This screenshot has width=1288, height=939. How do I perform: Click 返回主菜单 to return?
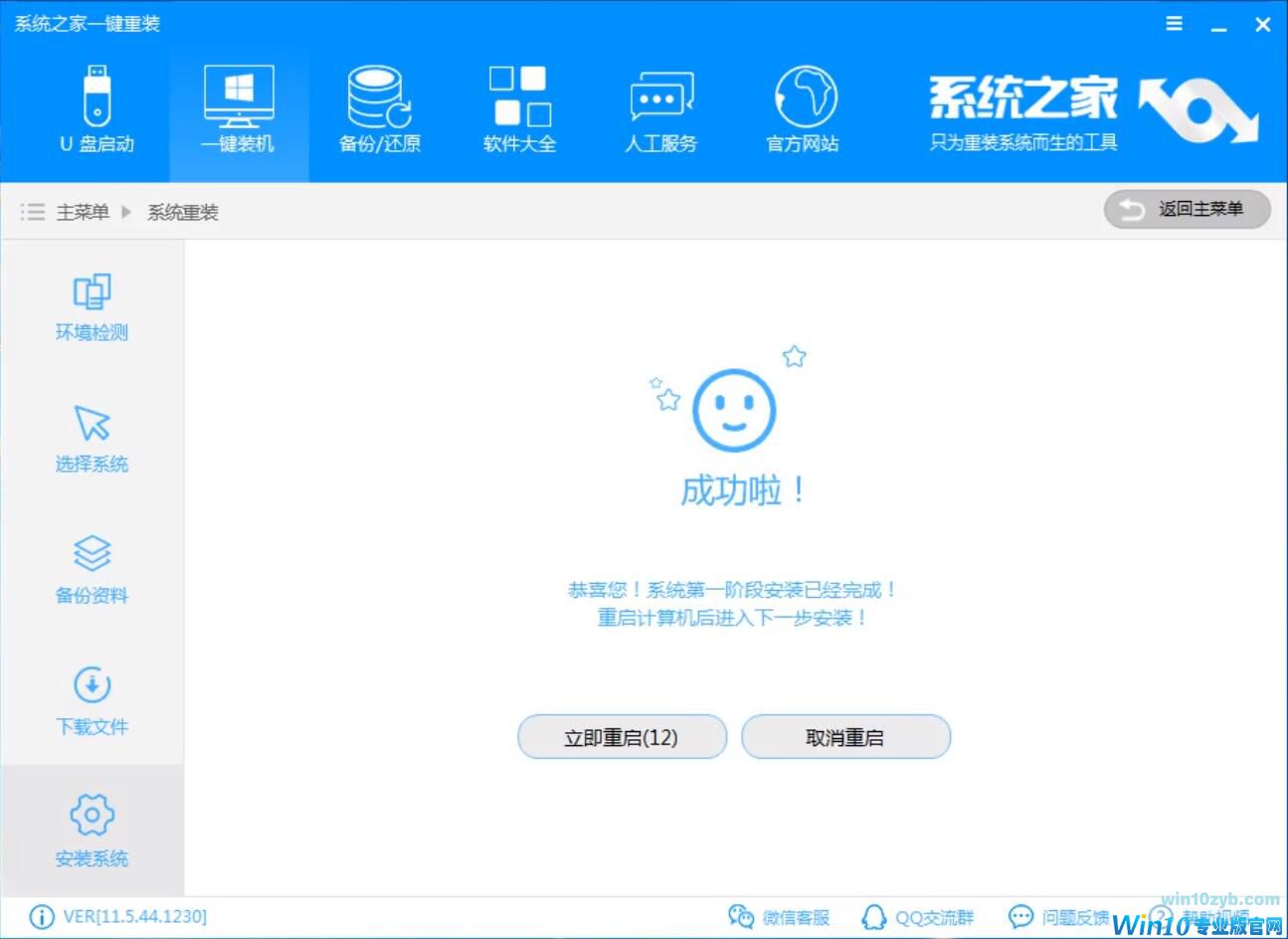point(1187,210)
